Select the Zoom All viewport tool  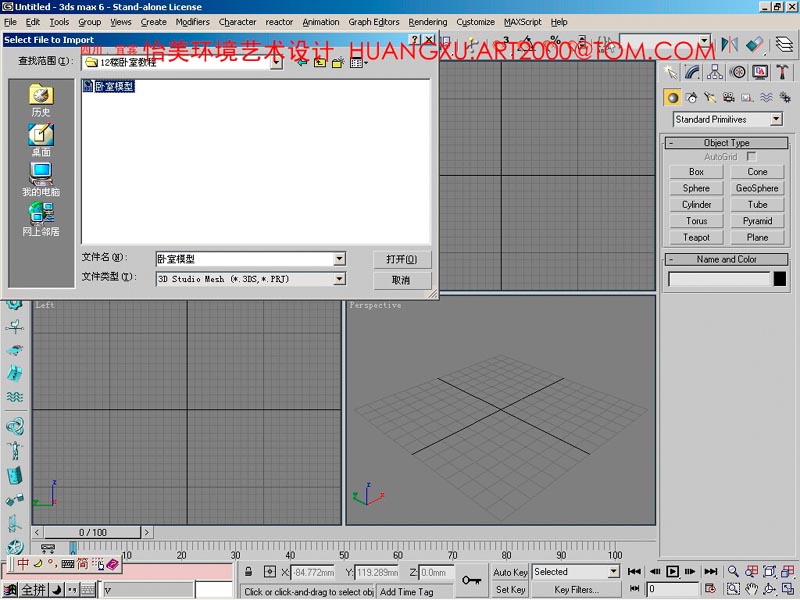751,571
